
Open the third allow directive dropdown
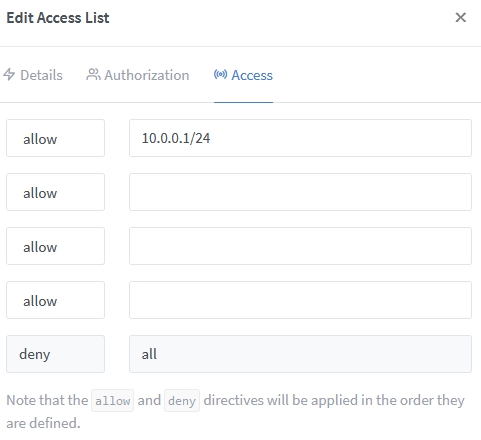pyautogui.click(x=55, y=246)
